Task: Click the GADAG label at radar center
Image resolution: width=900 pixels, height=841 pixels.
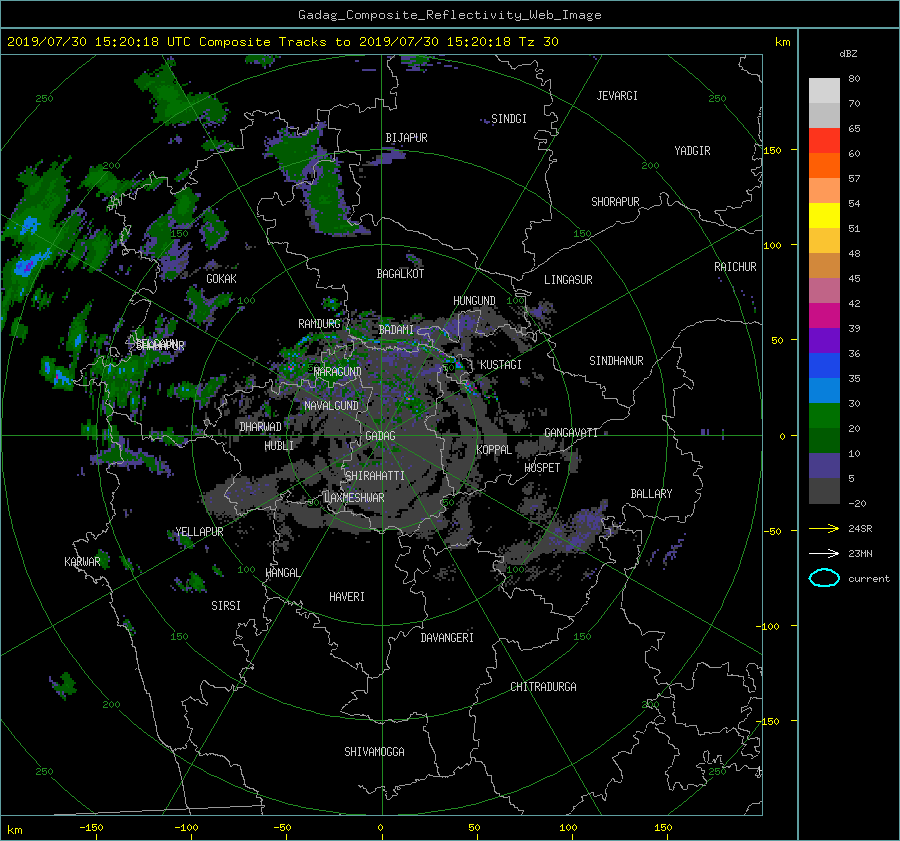Action: pyautogui.click(x=380, y=436)
